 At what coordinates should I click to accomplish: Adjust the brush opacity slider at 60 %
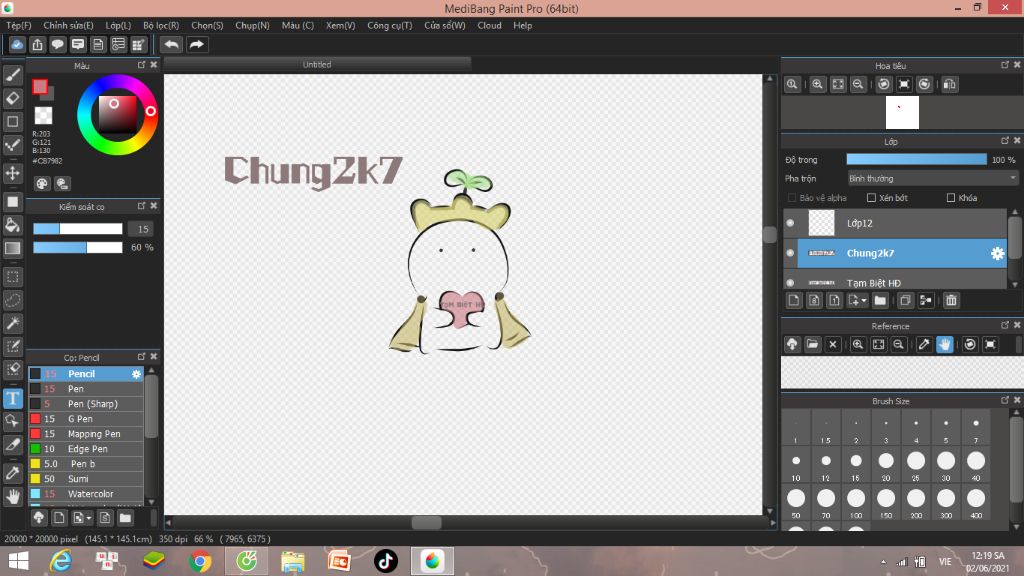tap(78, 248)
